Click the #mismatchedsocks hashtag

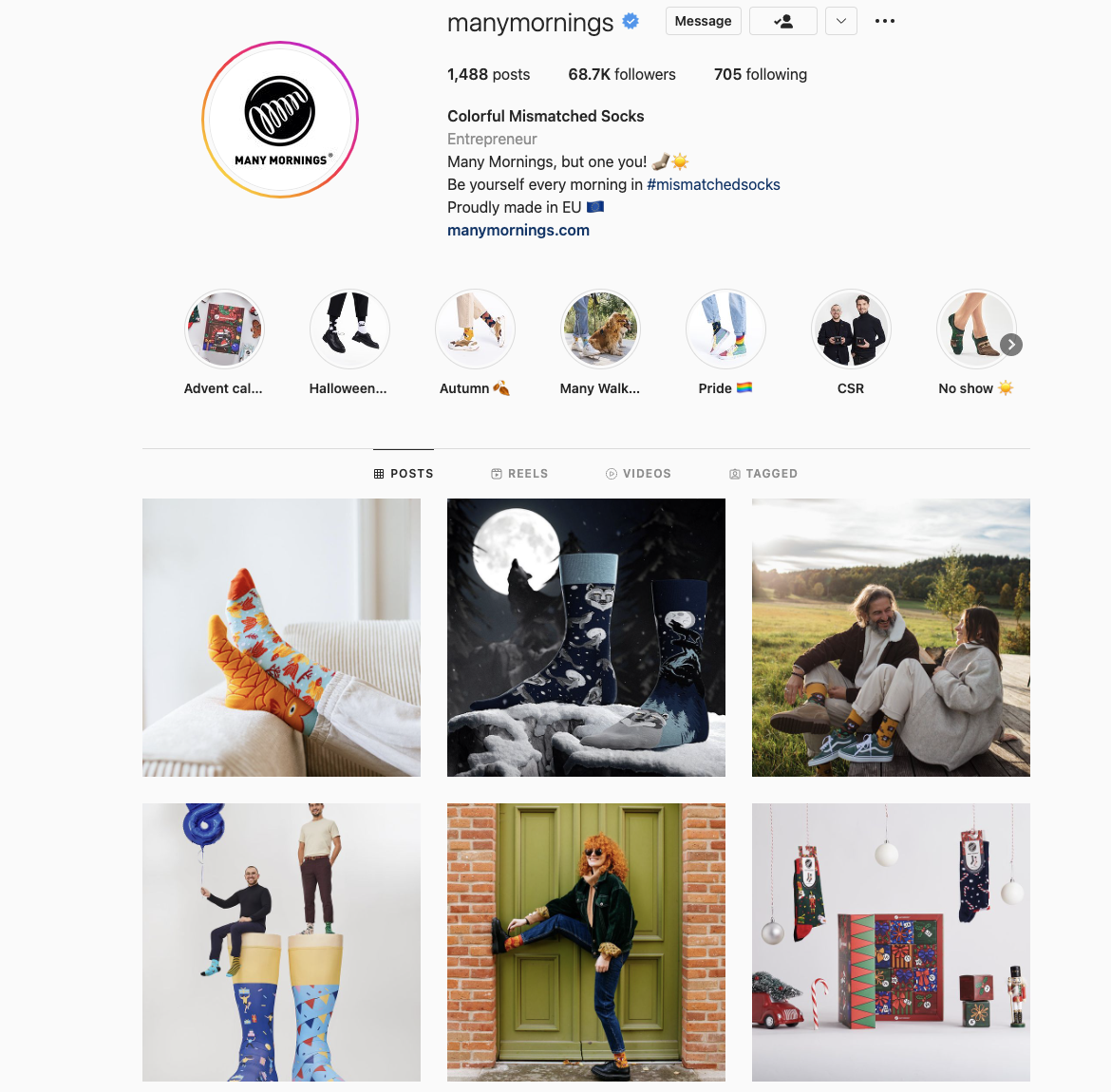pyautogui.click(x=713, y=185)
